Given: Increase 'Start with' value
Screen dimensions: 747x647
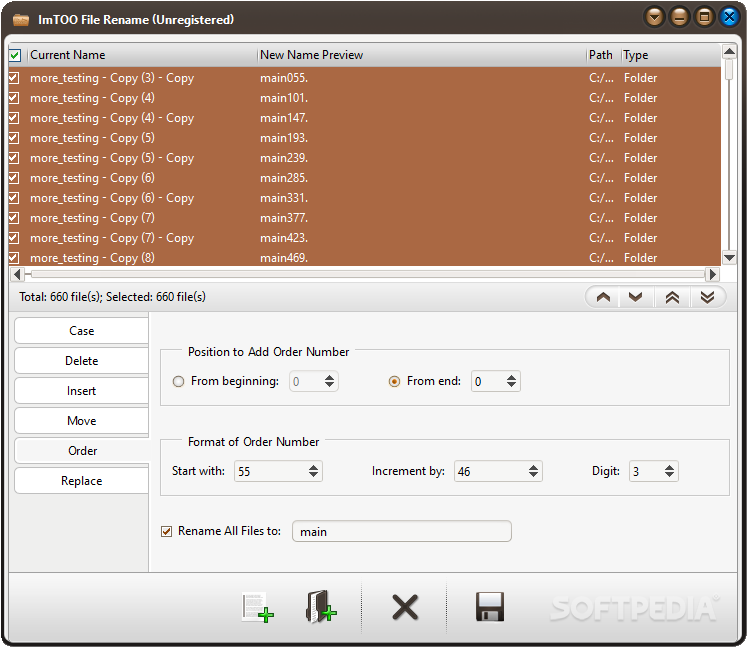Looking at the screenshot, I should 313,467.
